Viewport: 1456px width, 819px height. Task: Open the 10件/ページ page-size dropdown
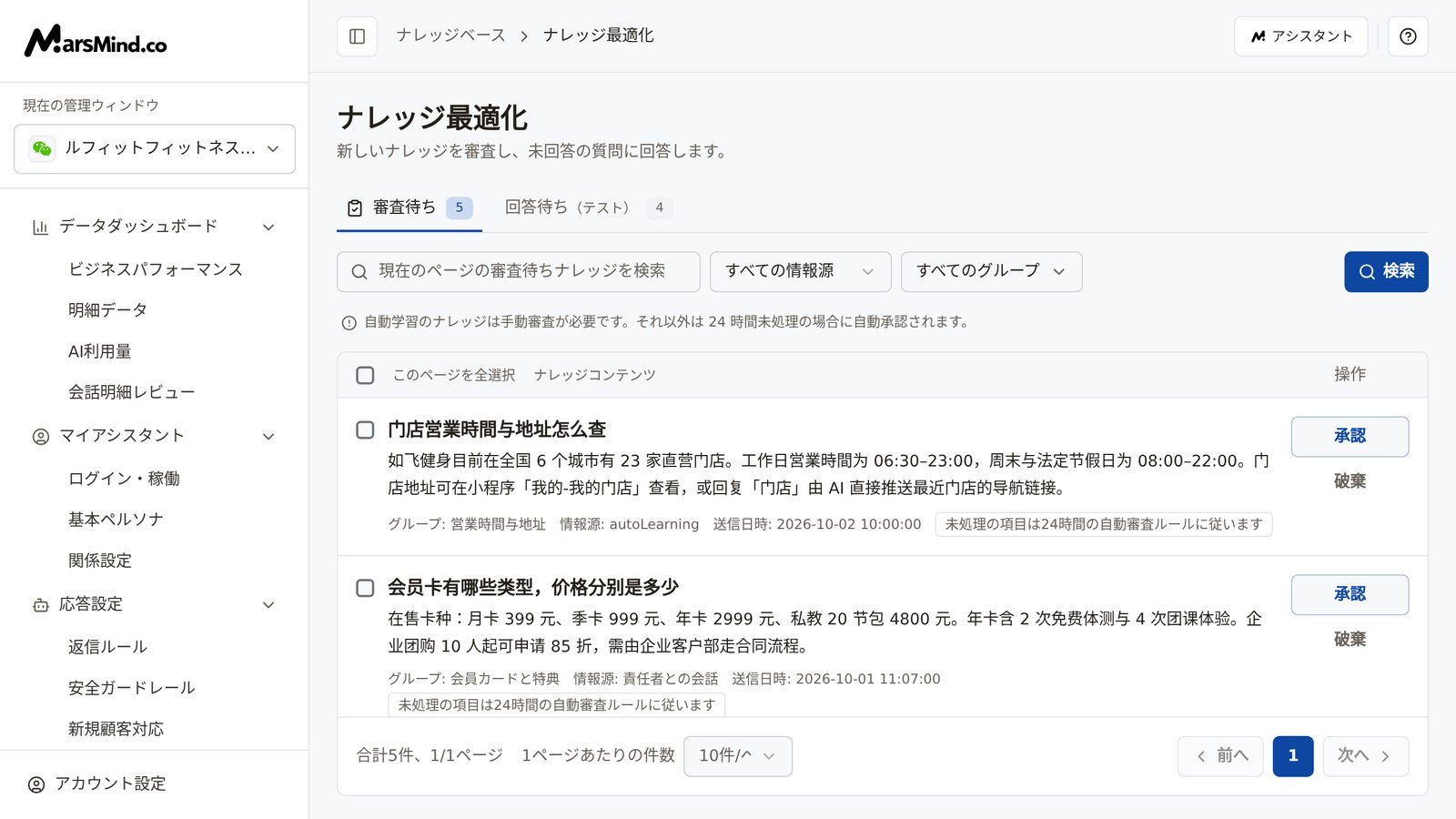coord(738,756)
